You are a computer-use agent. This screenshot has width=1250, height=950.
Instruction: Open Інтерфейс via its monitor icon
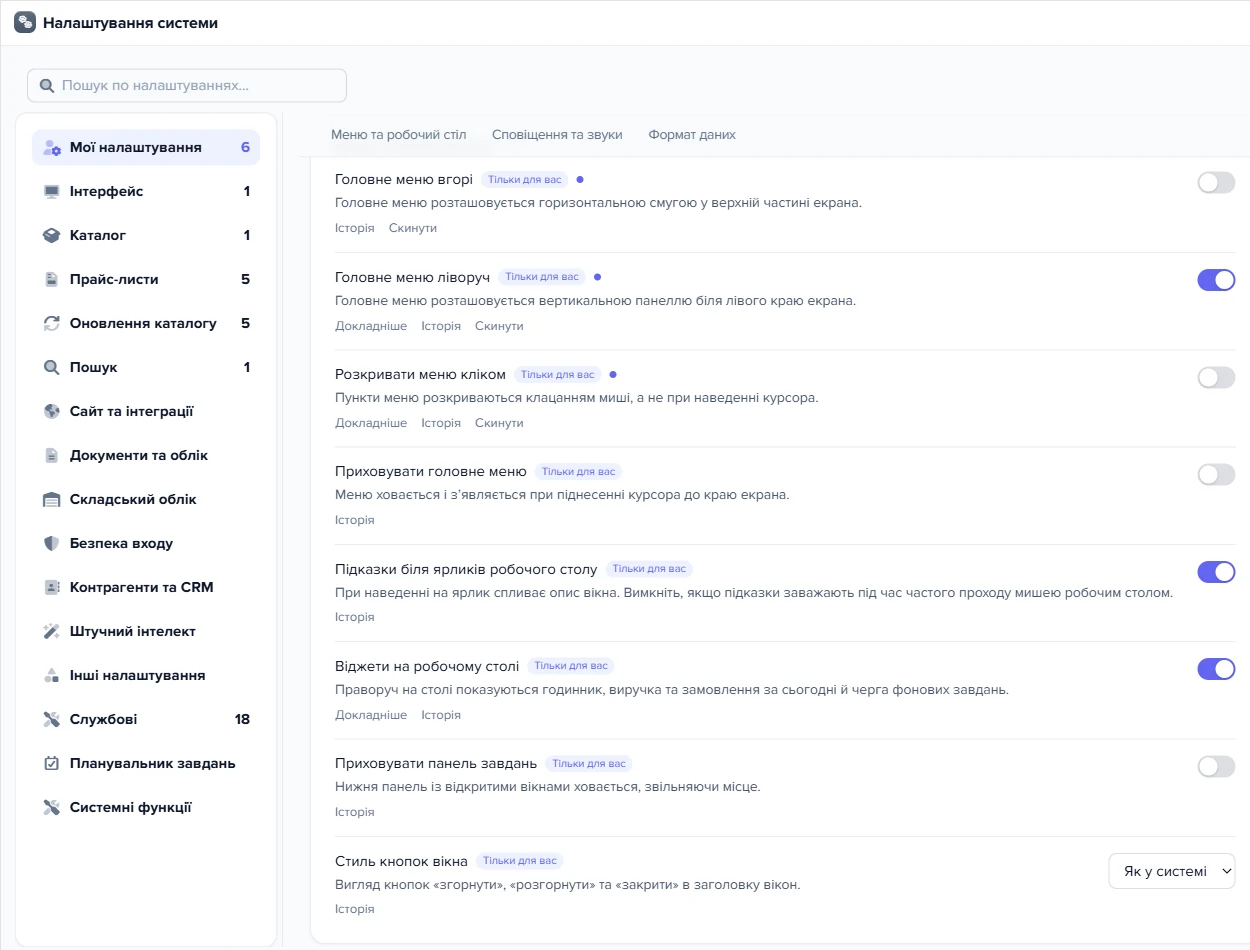(52, 192)
